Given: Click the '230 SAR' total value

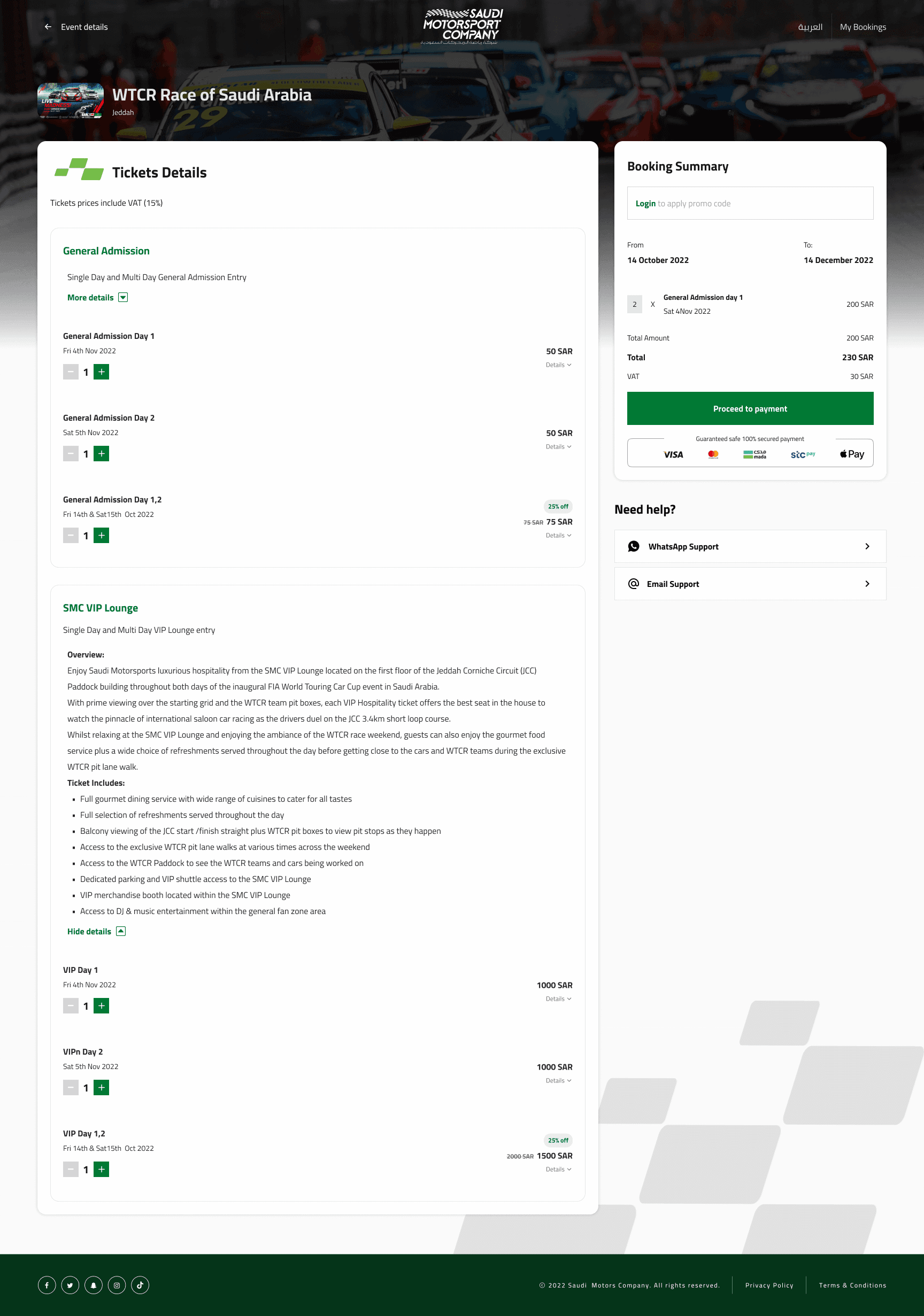Looking at the screenshot, I should pyautogui.click(x=858, y=358).
